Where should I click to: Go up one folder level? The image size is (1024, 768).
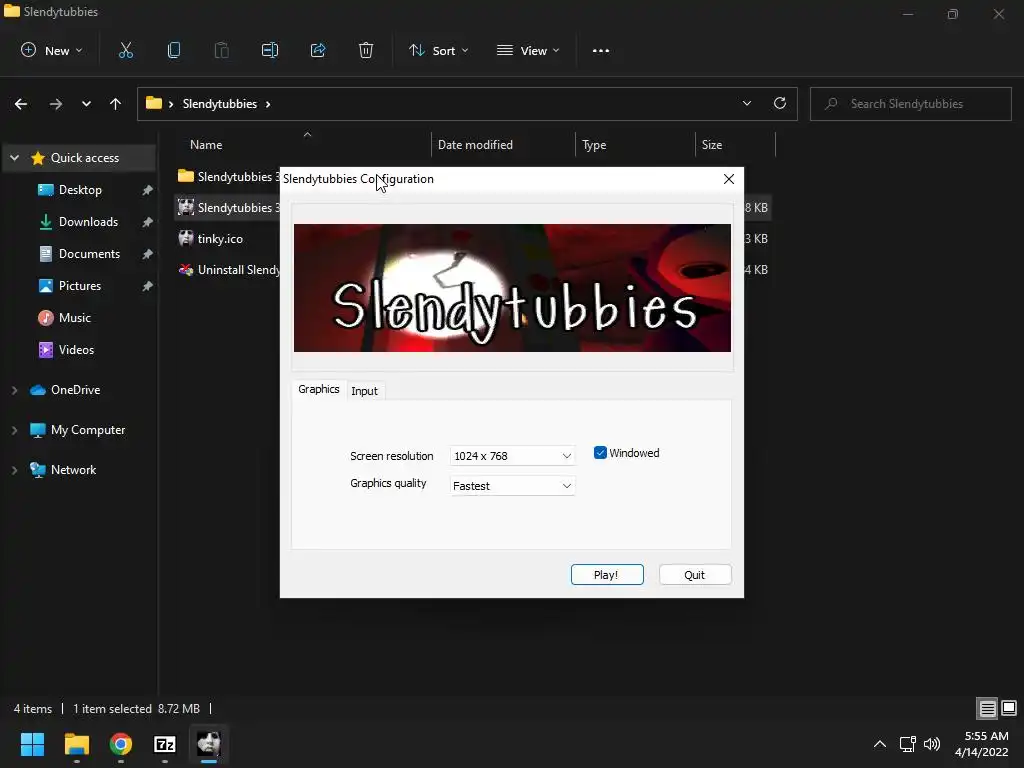pos(116,104)
